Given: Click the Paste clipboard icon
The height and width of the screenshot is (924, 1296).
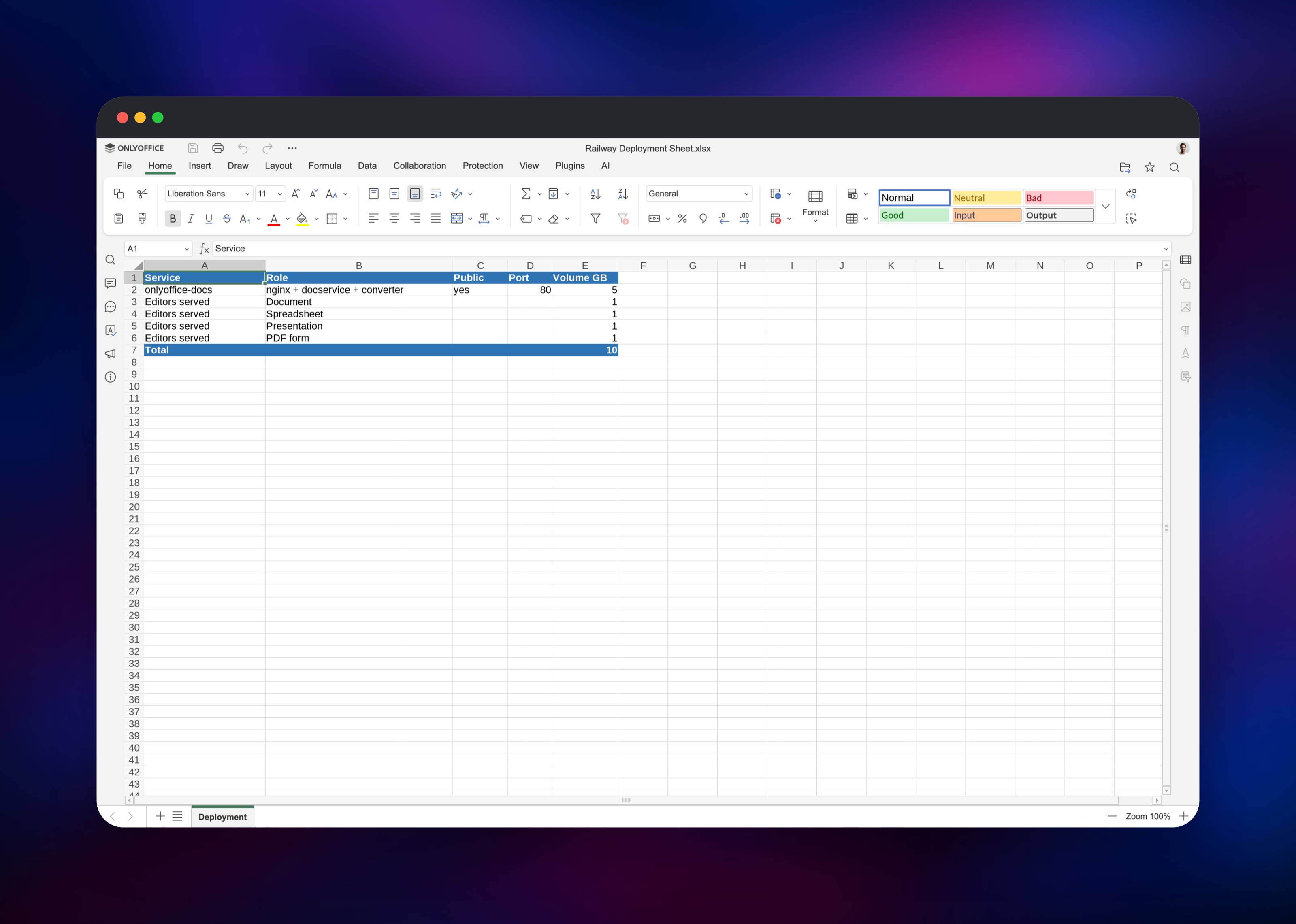Looking at the screenshot, I should (118, 219).
